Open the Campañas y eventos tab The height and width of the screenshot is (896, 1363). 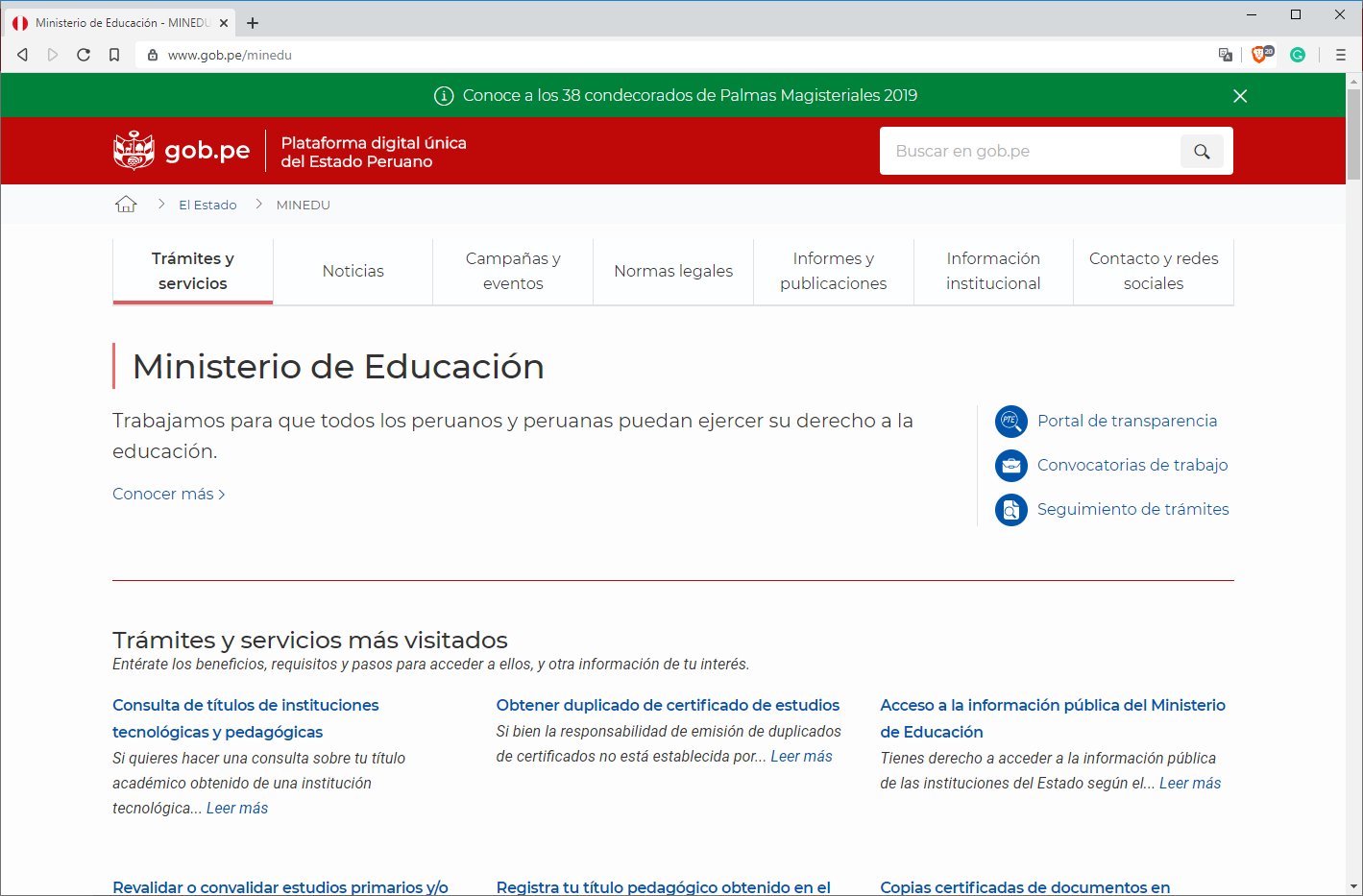click(x=513, y=271)
